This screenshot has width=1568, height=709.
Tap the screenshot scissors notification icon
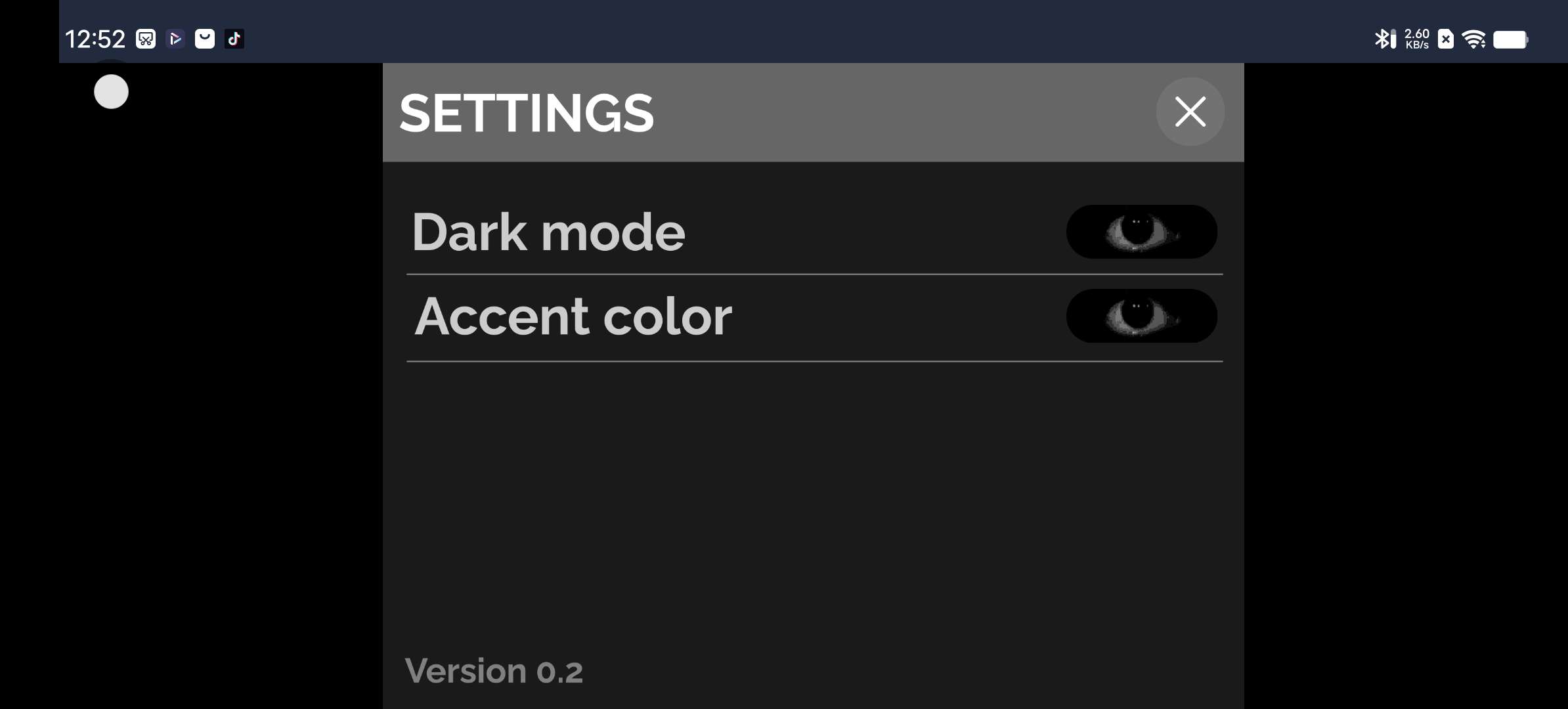pos(146,39)
